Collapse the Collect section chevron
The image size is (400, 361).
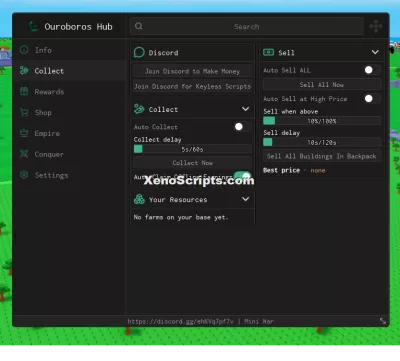coord(245,109)
